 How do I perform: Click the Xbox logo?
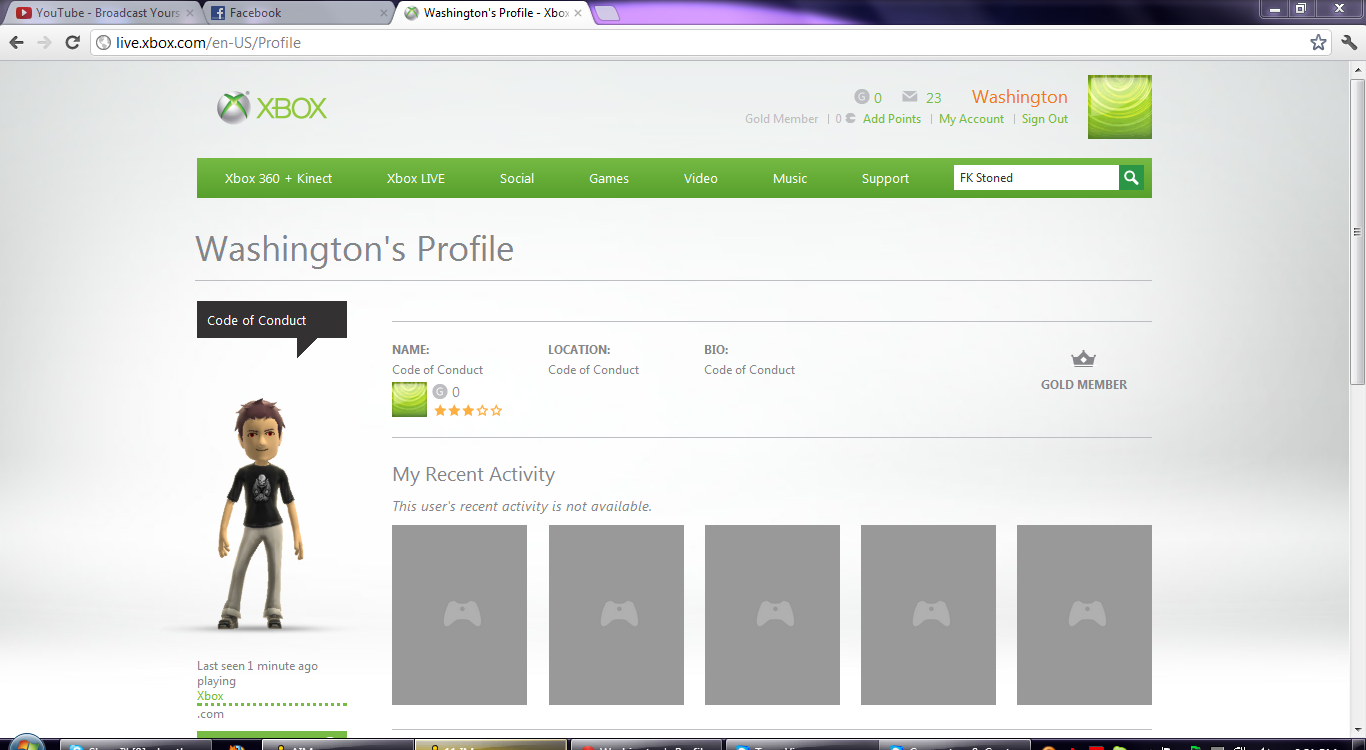[x=272, y=108]
